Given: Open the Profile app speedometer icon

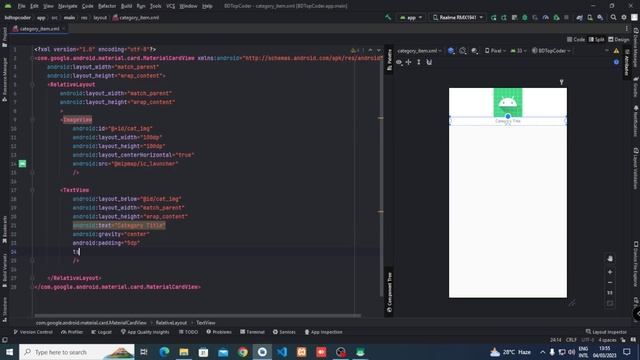Looking at the screenshot, I should click(x=546, y=18).
